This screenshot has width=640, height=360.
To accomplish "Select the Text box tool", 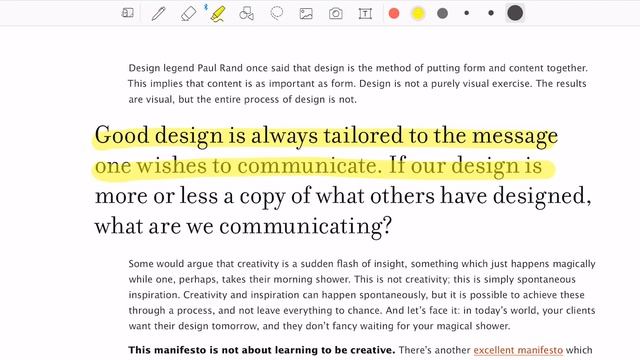I will pyautogui.click(x=365, y=14).
